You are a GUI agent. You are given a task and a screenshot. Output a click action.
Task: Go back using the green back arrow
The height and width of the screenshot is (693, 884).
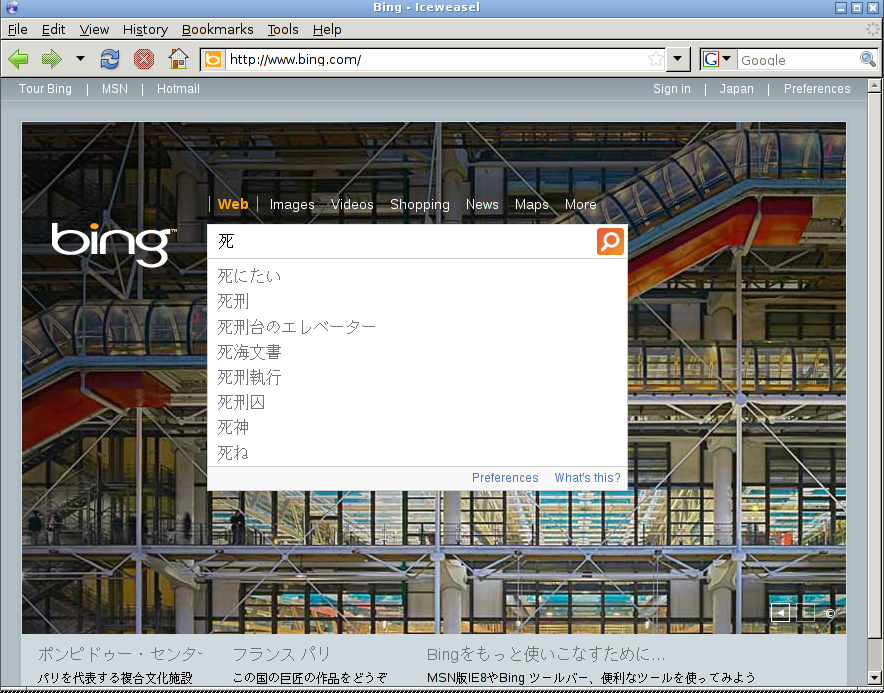(19, 59)
